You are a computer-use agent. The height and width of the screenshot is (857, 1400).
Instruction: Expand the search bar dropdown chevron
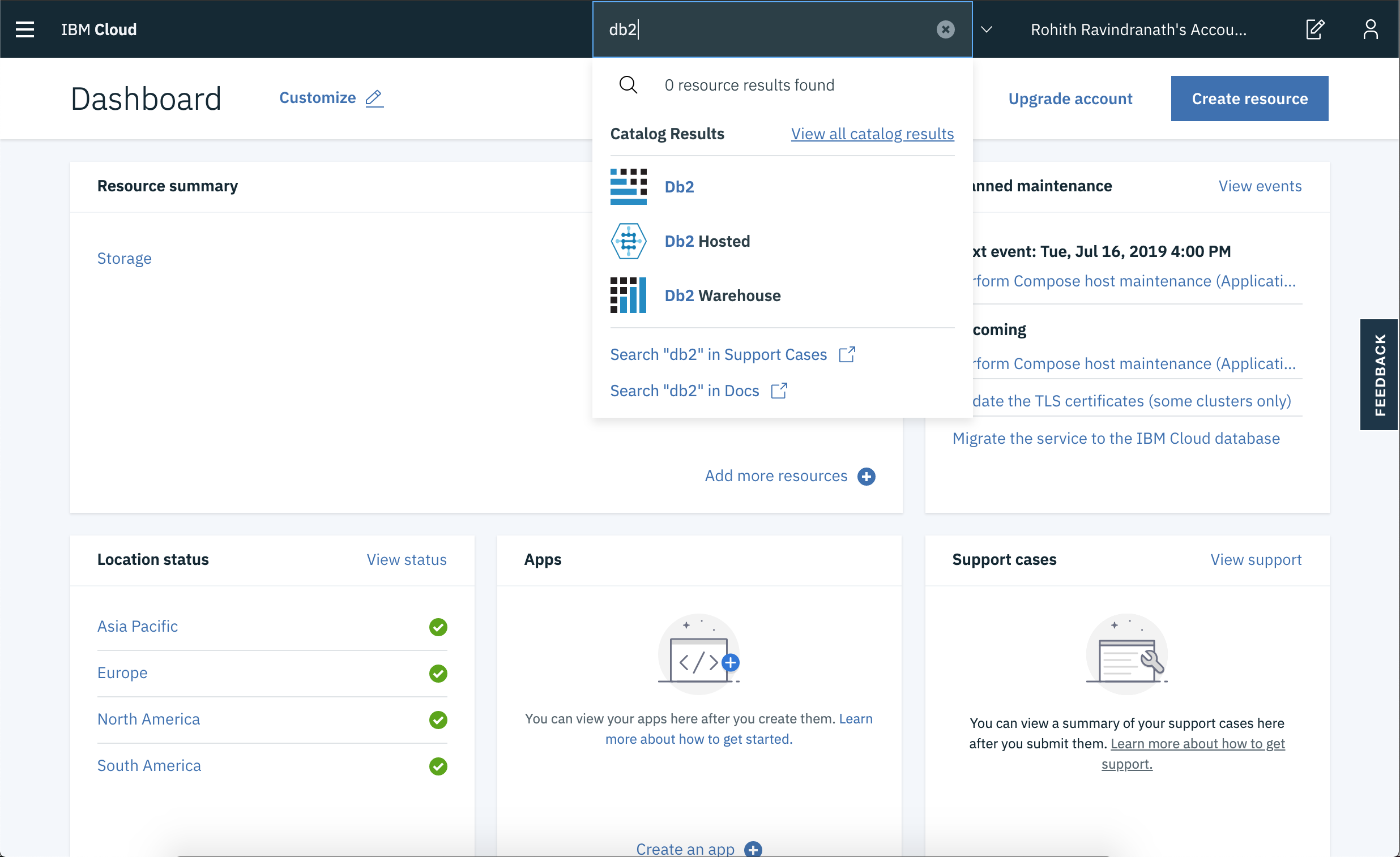(987, 29)
